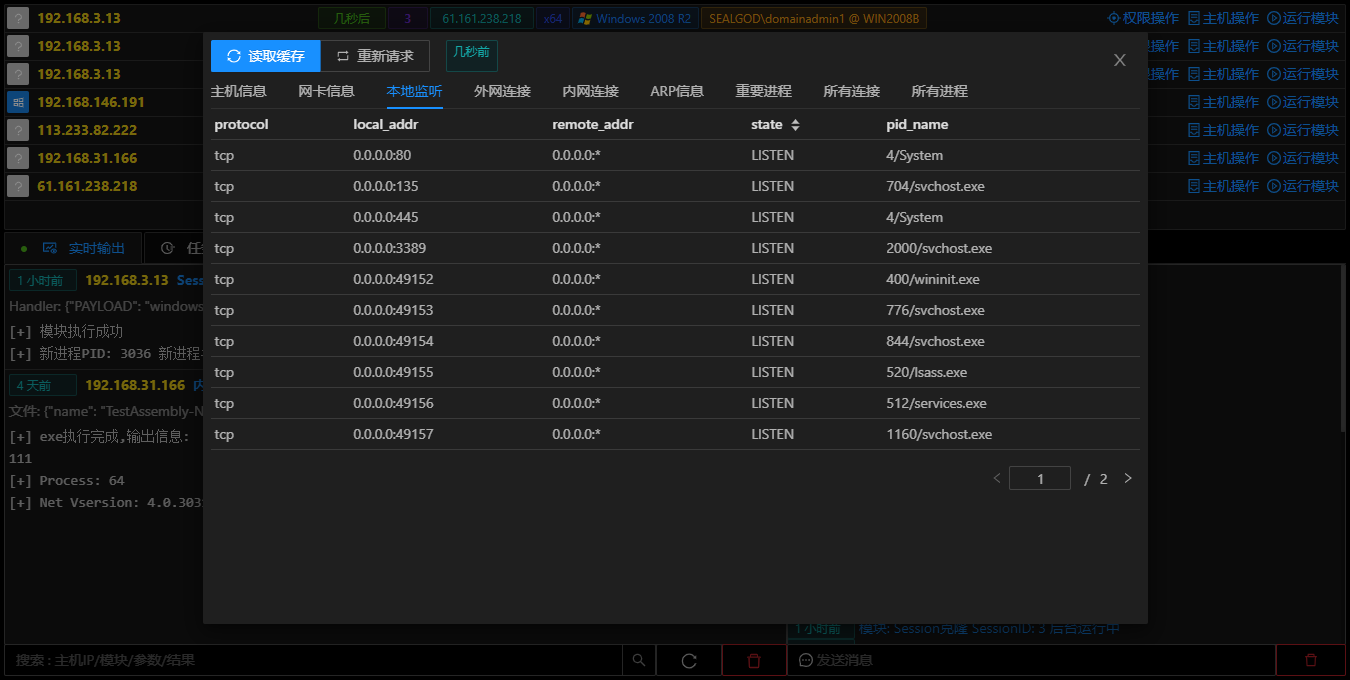This screenshot has height=680, width=1350.
Task: Select the 0.0.0.0:445 local address cell
Action: [x=386, y=217]
